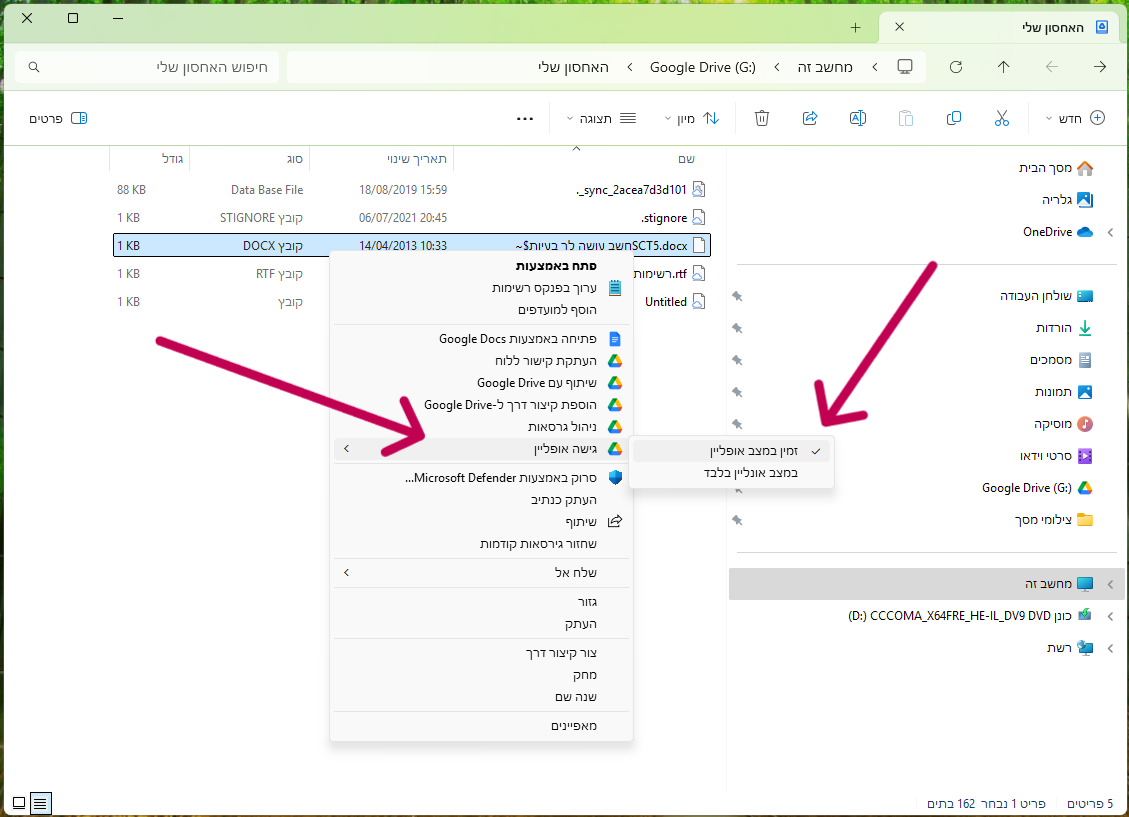
Task: Choose העתקת קישור ללוח in context menu
Action: pyautogui.click(x=481, y=361)
